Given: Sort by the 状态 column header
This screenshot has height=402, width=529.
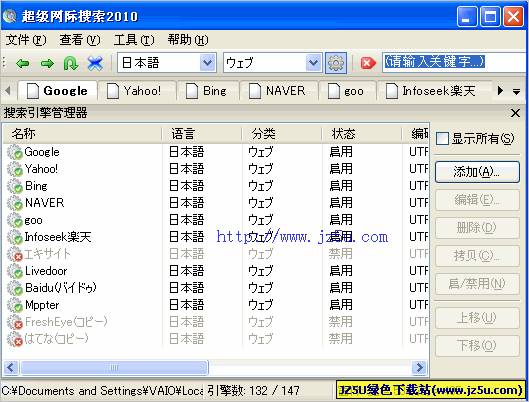Looking at the screenshot, I should pos(362,134).
